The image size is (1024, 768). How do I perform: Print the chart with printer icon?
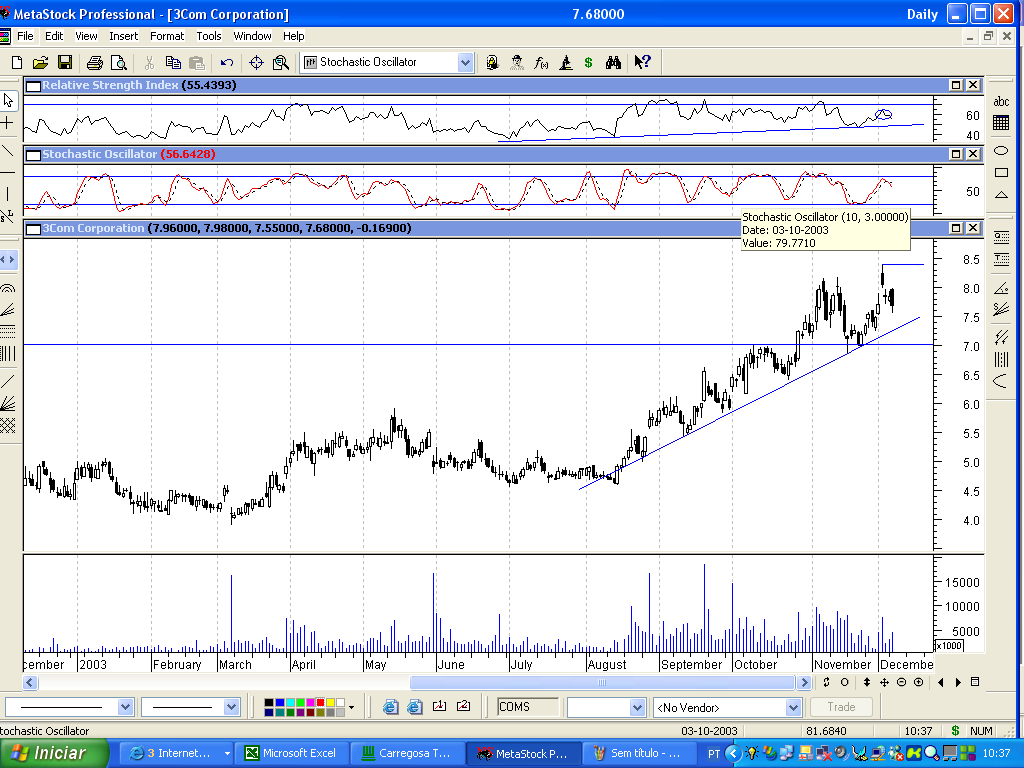pos(95,63)
